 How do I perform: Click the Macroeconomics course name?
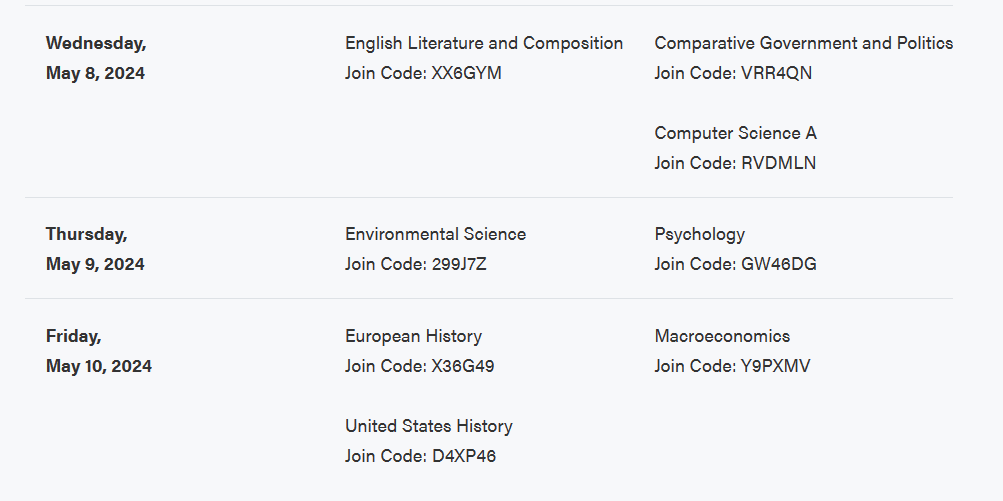tap(722, 336)
